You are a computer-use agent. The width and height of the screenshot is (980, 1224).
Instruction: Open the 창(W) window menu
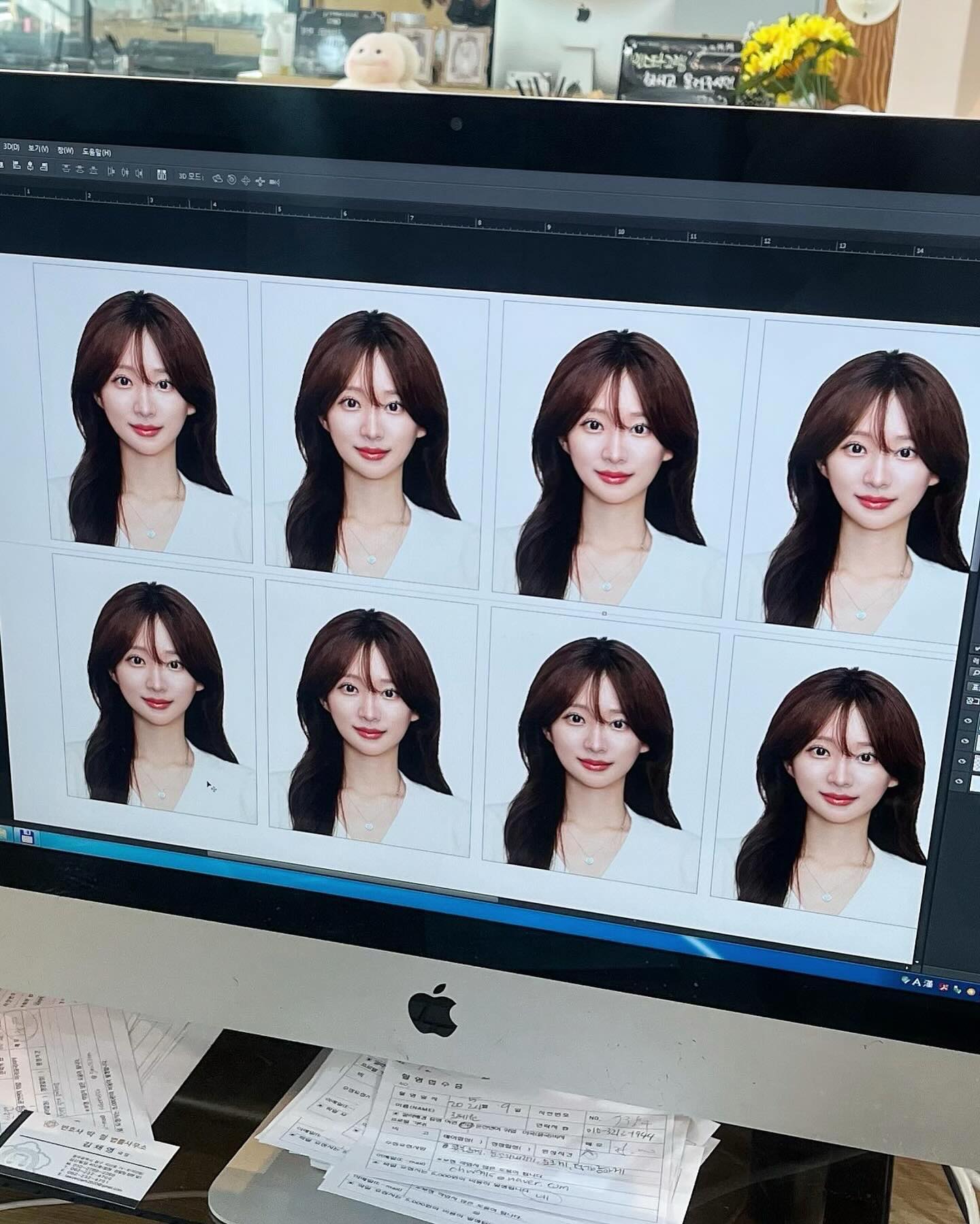point(65,150)
